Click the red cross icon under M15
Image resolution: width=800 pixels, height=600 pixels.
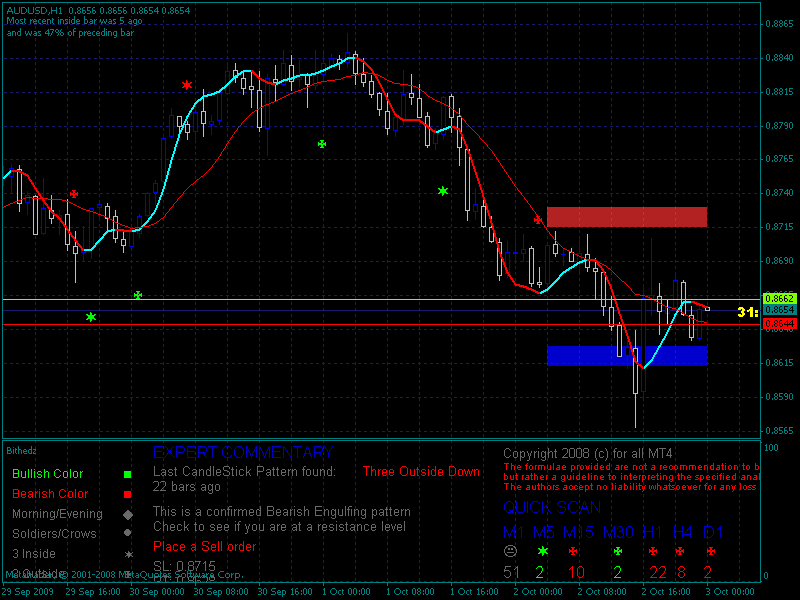573,551
